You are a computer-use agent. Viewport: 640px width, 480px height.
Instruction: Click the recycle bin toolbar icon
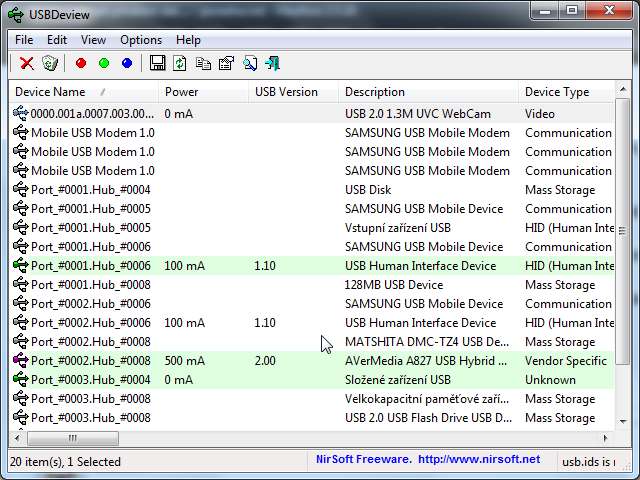[x=49, y=63]
